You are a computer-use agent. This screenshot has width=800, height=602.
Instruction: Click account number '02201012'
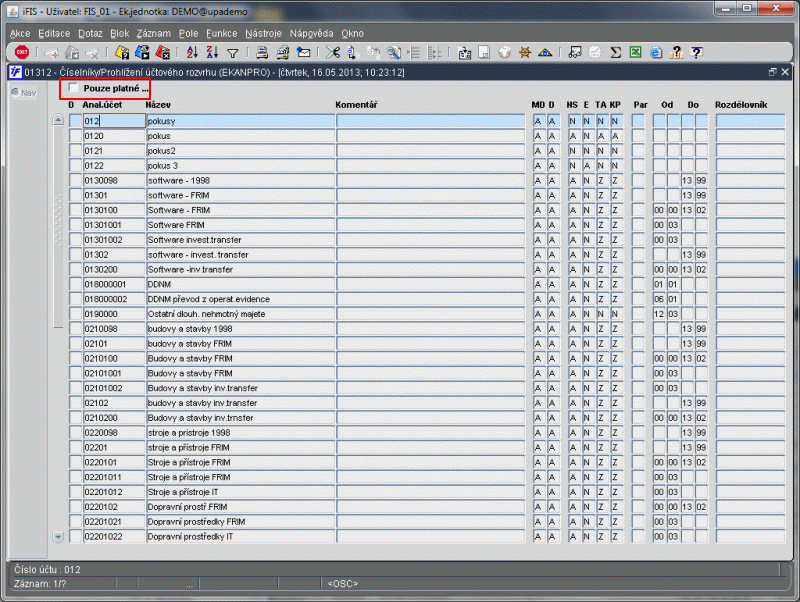tap(114, 492)
